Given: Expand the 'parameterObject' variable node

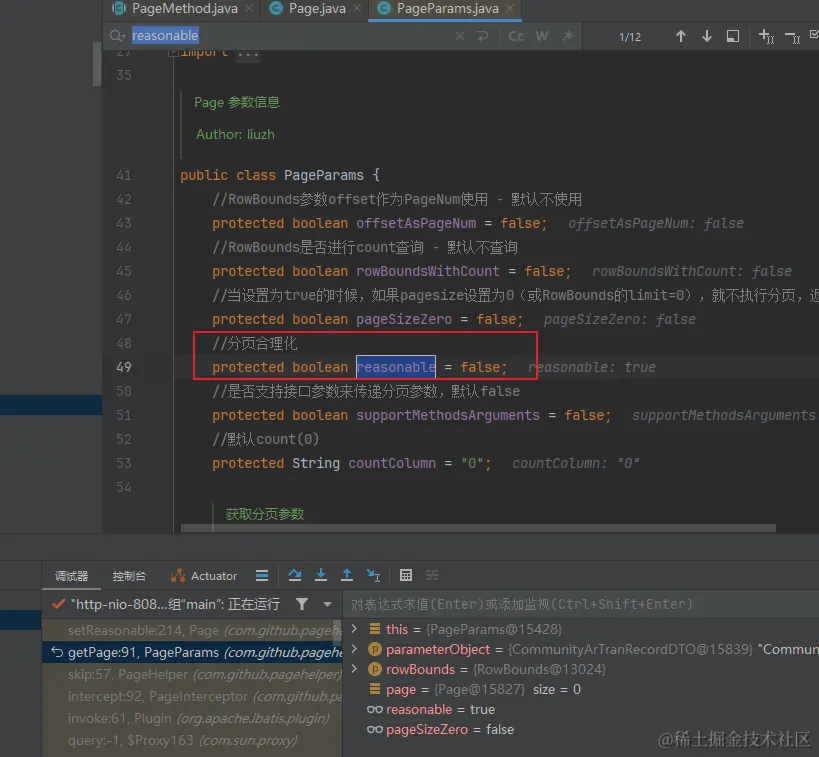Looking at the screenshot, I should [x=354, y=649].
